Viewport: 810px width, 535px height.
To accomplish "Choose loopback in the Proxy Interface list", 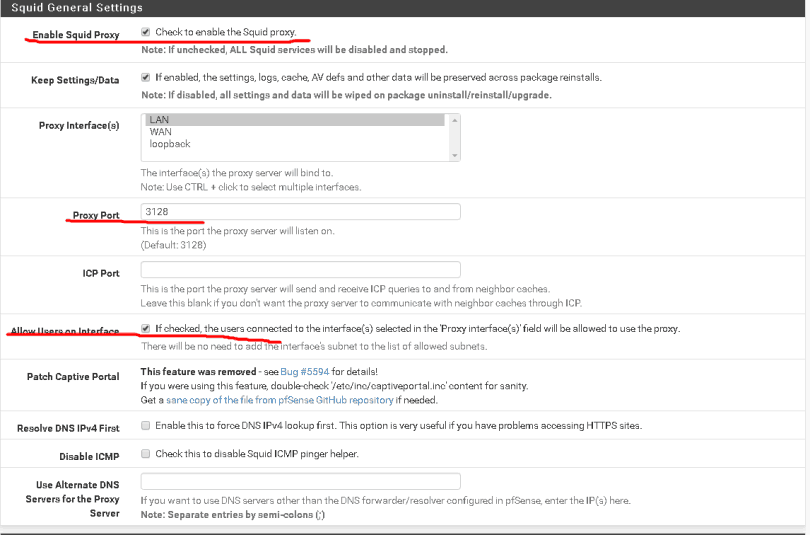I will tap(295, 144).
